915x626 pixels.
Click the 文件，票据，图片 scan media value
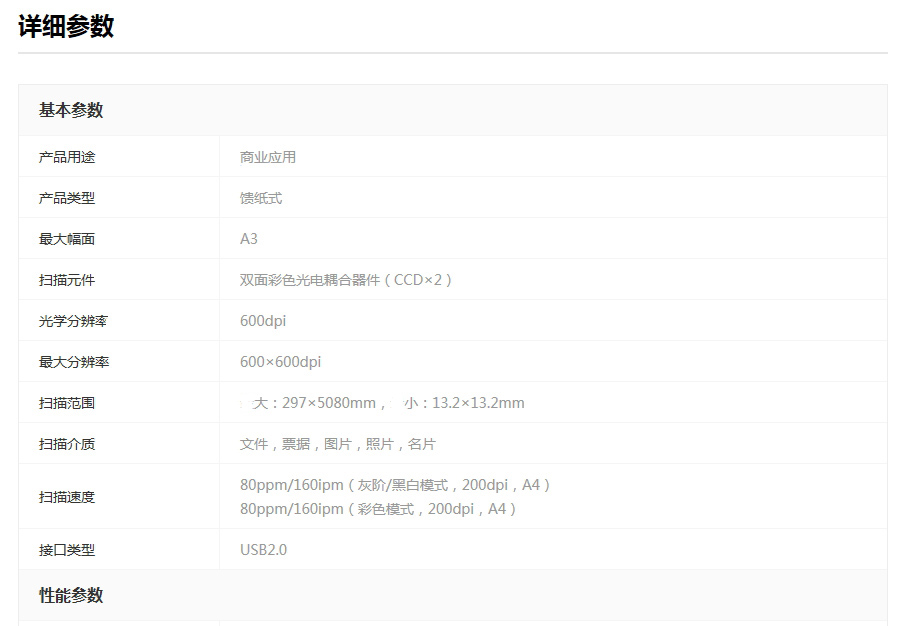click(x=338, y=444)
